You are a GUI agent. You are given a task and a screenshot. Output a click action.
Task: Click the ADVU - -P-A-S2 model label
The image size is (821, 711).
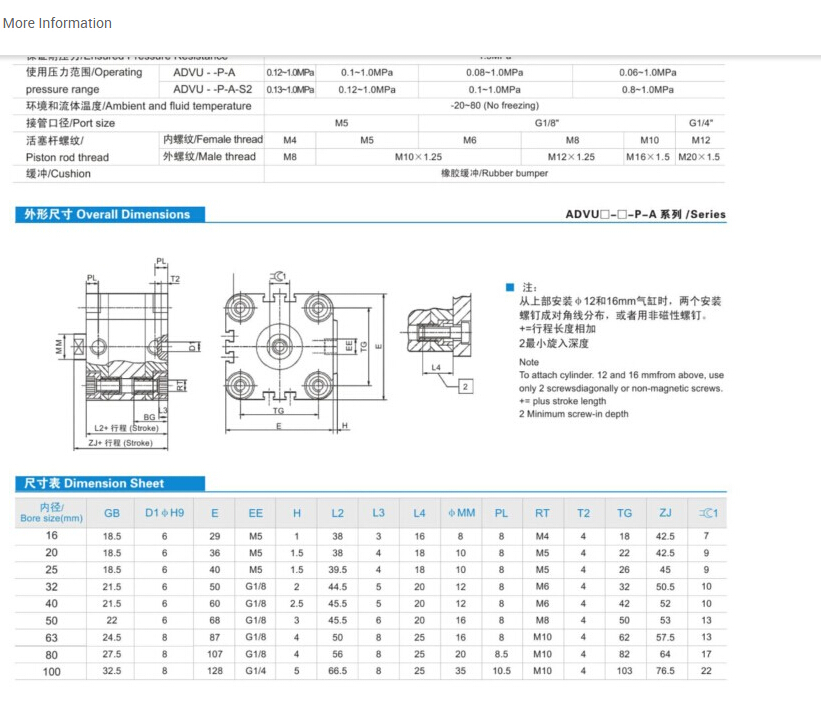[x=213, y=90]
